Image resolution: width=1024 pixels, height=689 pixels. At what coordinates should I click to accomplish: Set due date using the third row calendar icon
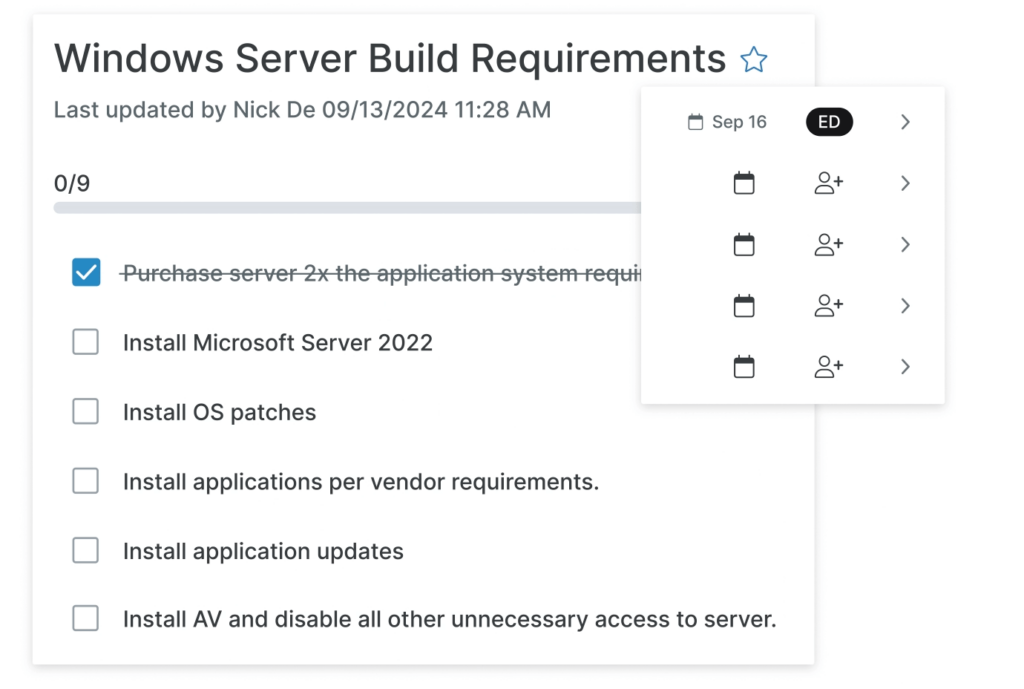(x=744, y=245)
